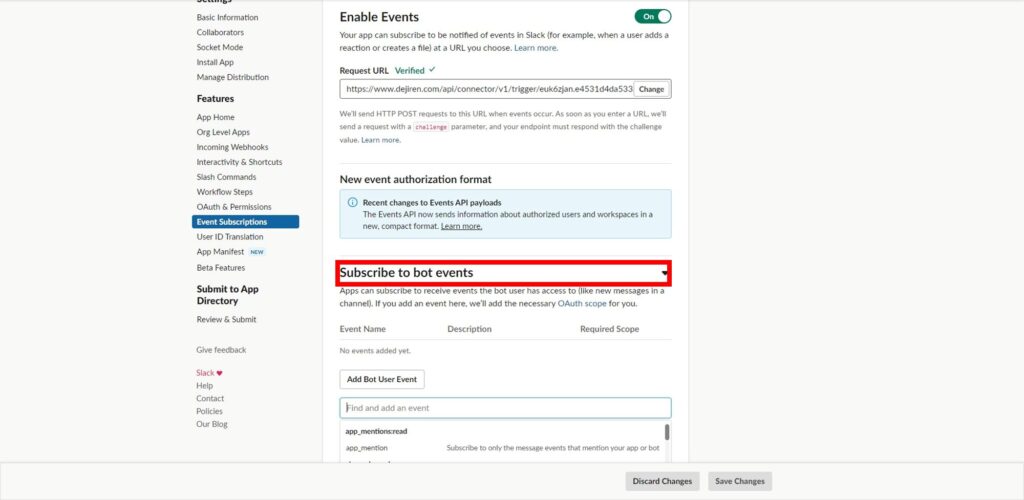Click Learn more in the Events API notice

pyautogui.click(x=461, y=227)
